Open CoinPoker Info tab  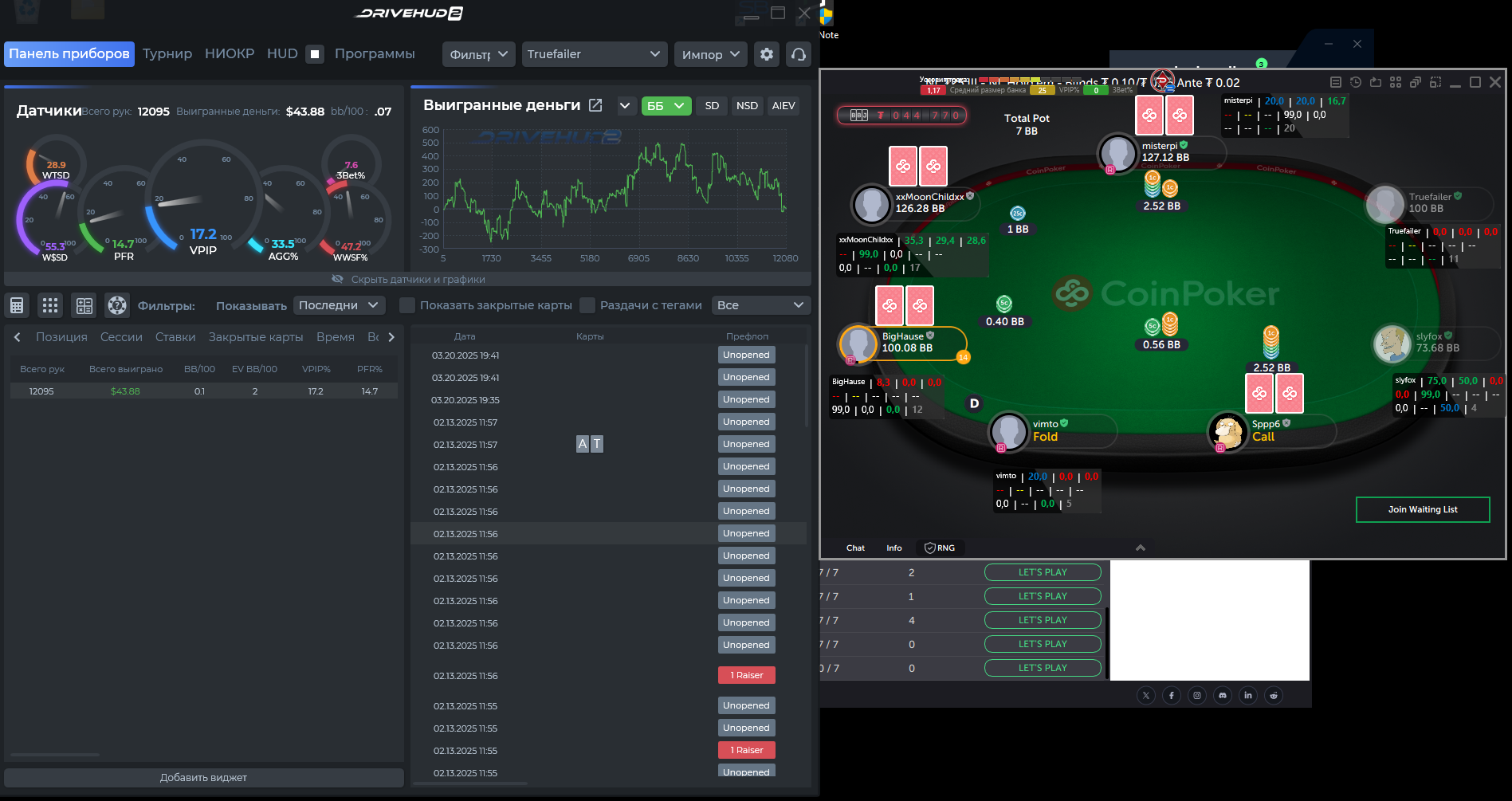point(894,548)
